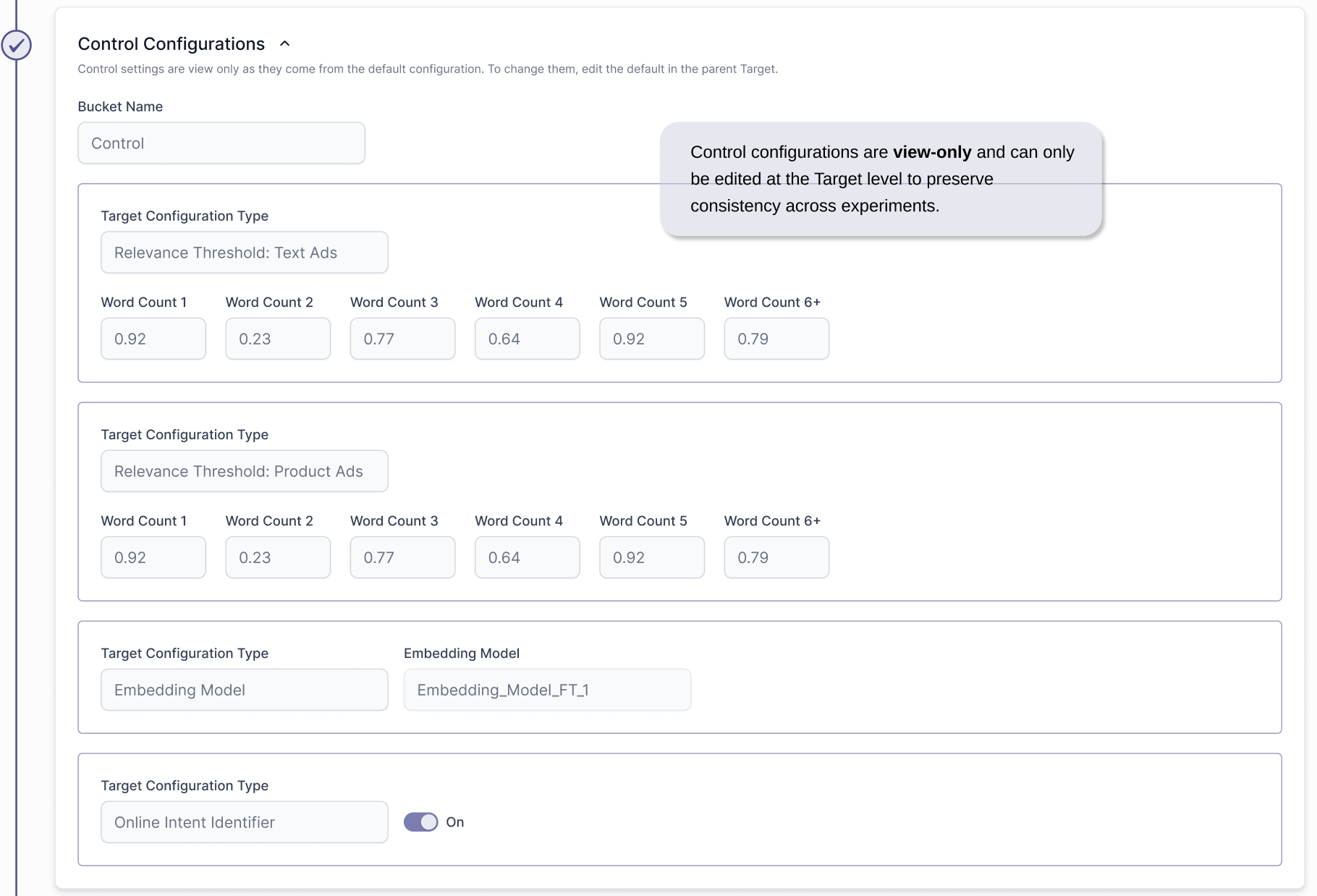
Task: Click the Online Intent Identifier type field
Action: click(244, 822)
